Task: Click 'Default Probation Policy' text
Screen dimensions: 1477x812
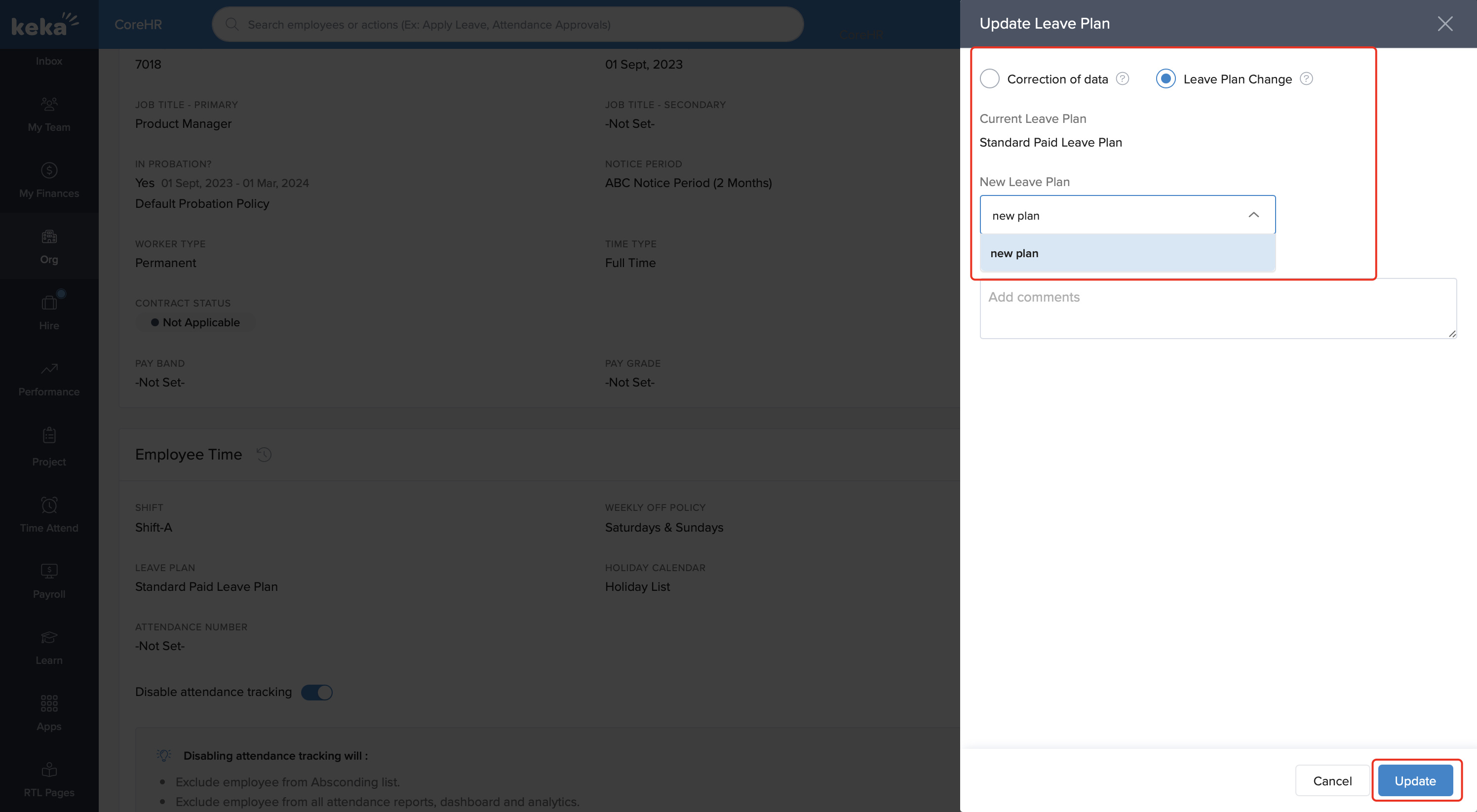Action: pyautogui.click(x=202, y=203)
